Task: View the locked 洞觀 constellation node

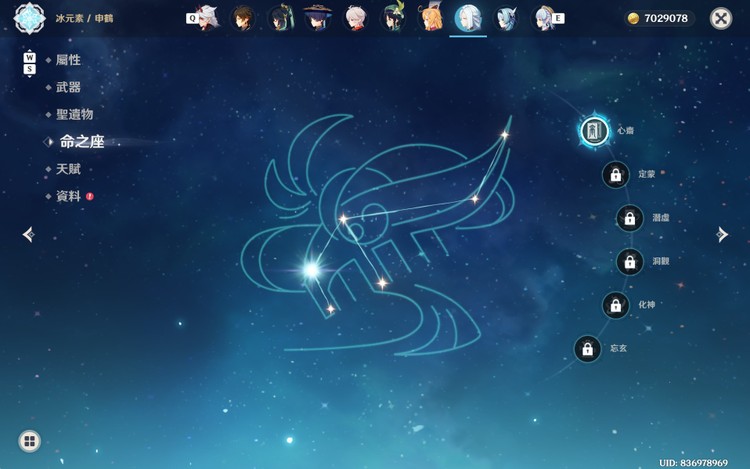Action: 630,262
